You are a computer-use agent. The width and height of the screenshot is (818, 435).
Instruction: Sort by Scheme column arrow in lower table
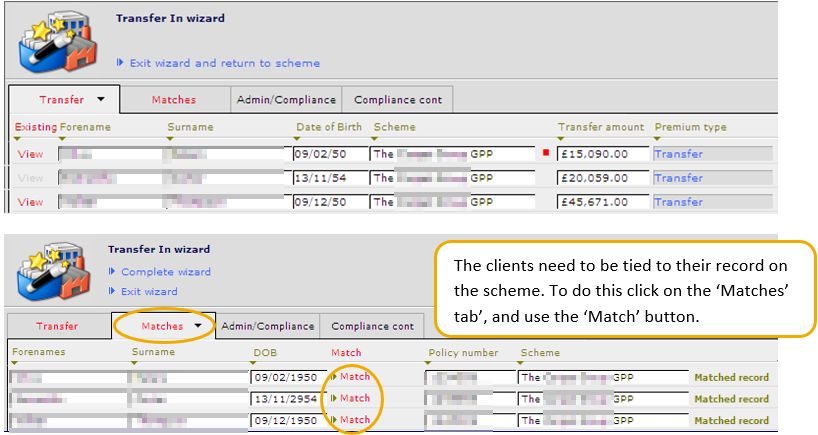(520, 363)
